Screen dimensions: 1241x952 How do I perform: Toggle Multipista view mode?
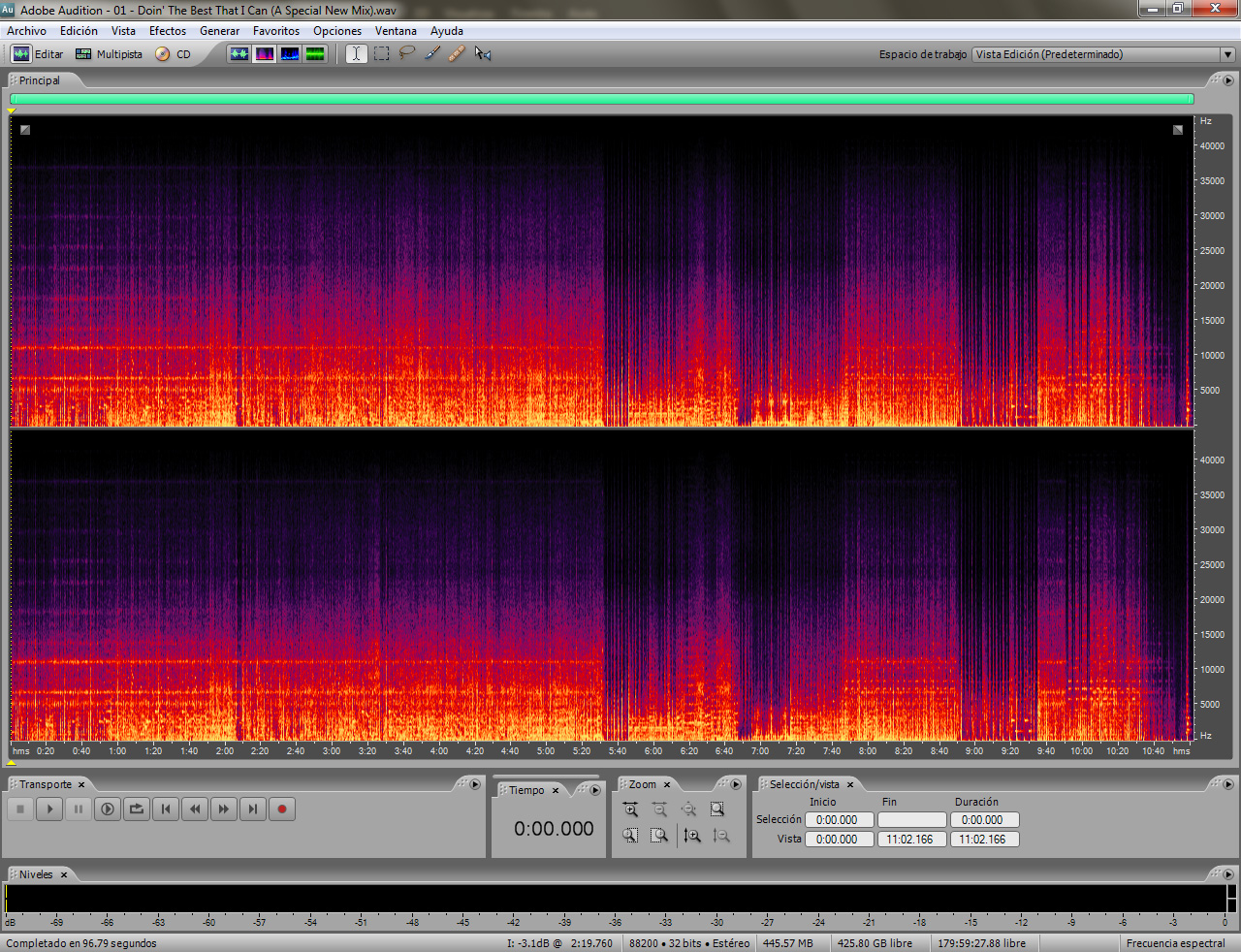[x=109, y=54]
